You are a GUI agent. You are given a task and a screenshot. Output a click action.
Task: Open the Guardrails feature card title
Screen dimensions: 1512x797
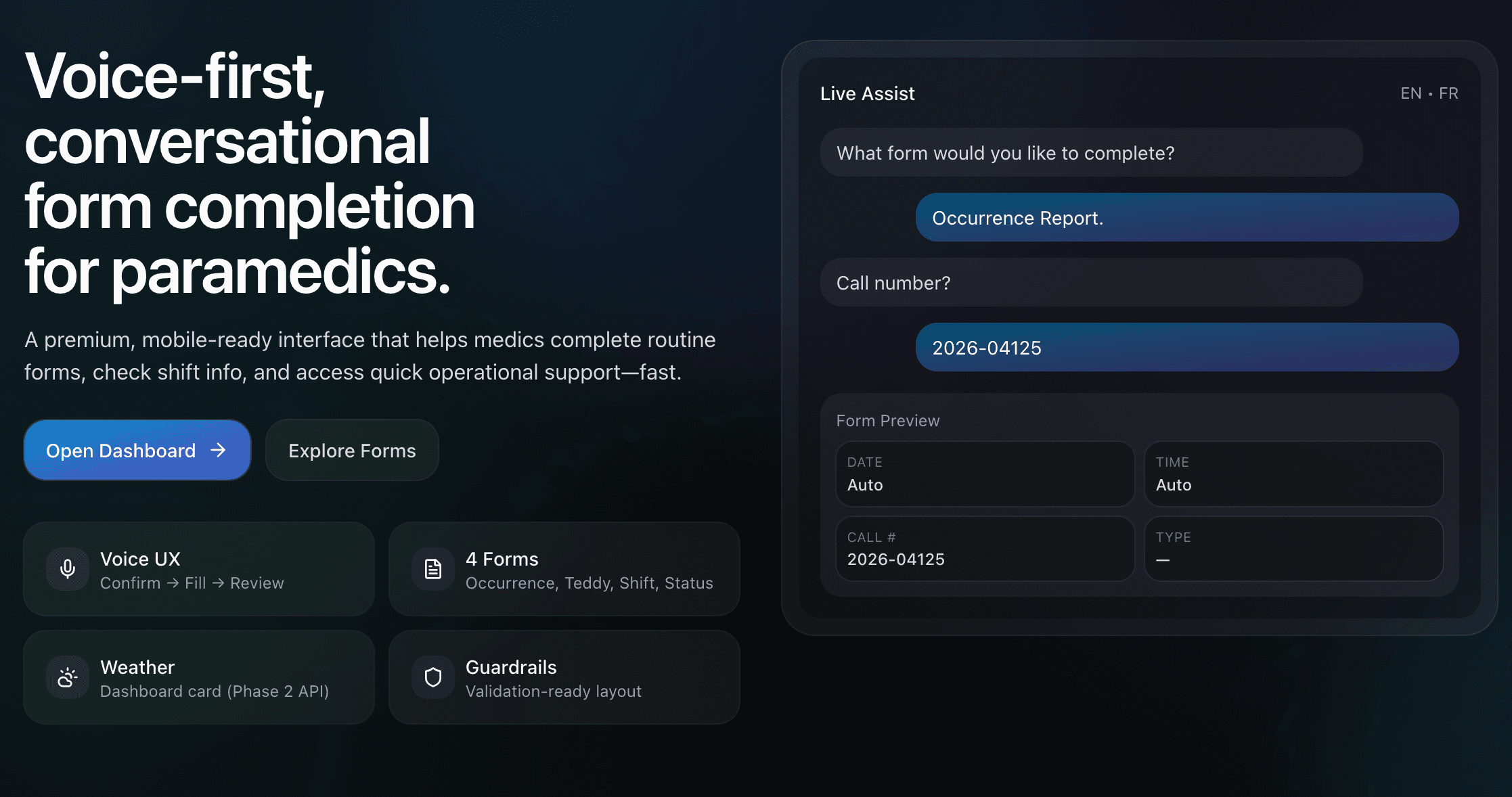pos(511,667)
